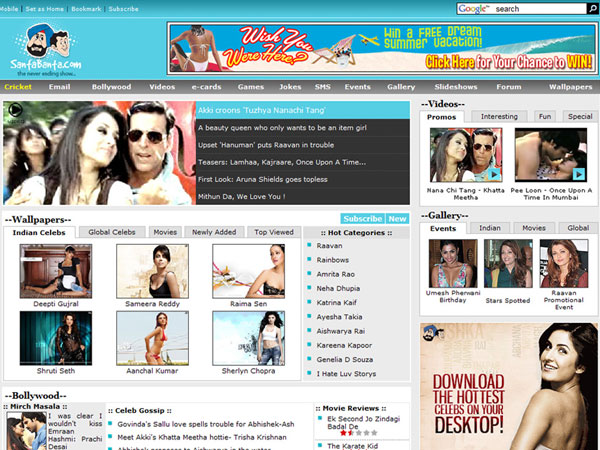Open the Ek Second Jo Zindagi review

point(364,422)
